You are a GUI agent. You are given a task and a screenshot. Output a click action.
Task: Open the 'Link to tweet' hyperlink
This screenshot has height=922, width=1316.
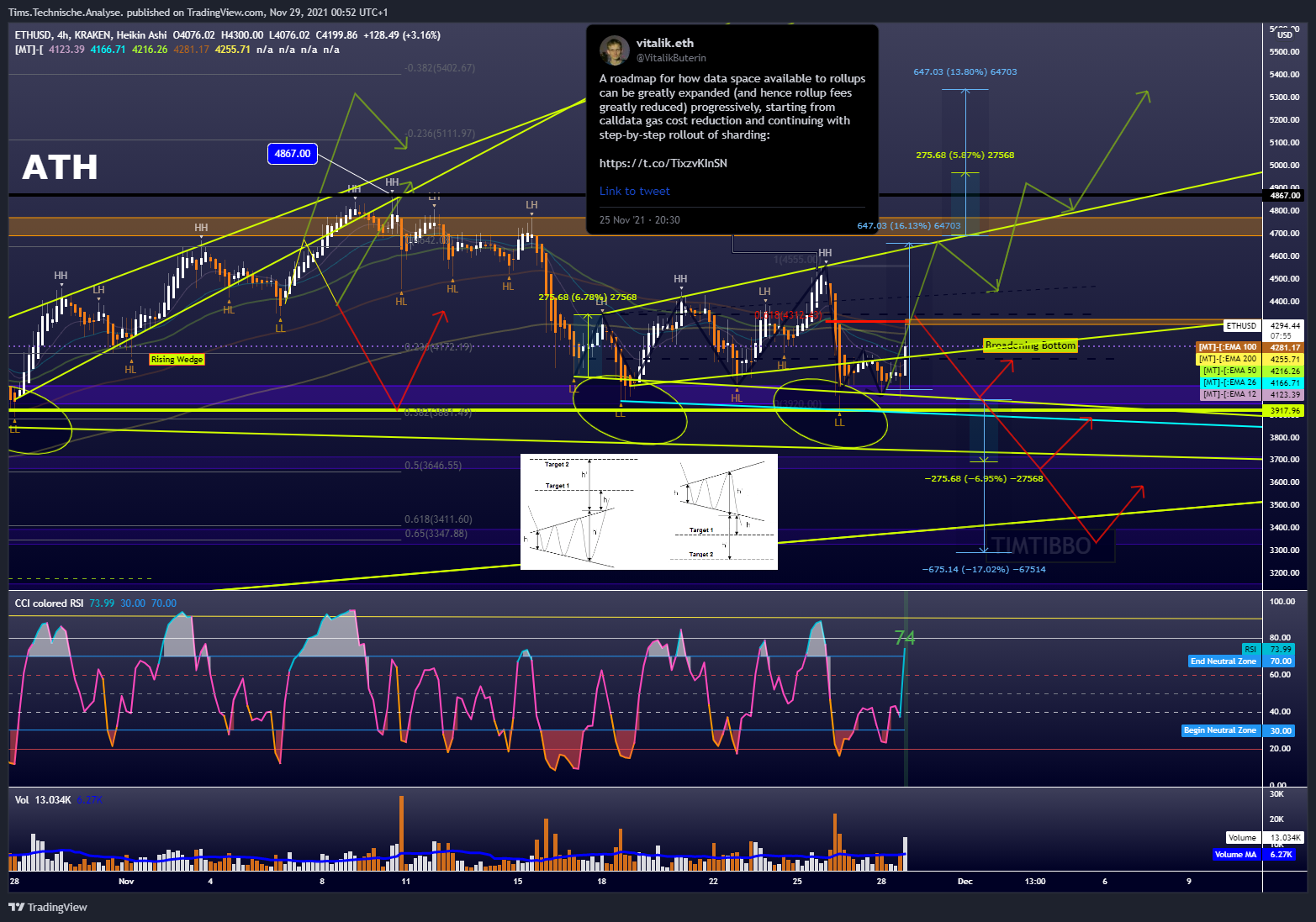(x=634, y=191)
